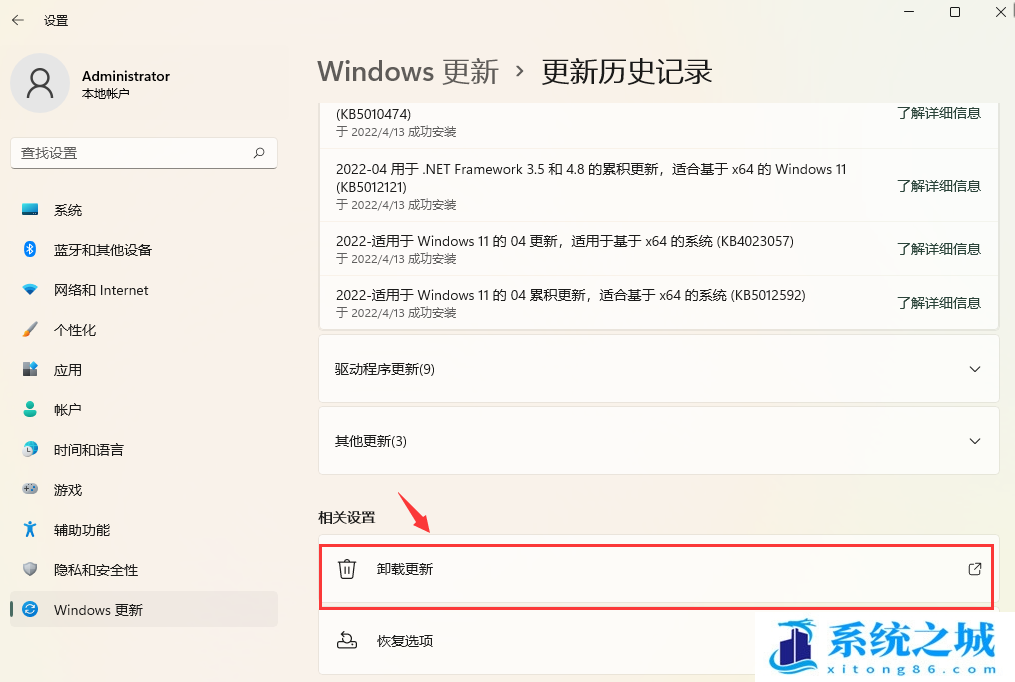Click the Privacy and security shield icon

pos(30,570)
